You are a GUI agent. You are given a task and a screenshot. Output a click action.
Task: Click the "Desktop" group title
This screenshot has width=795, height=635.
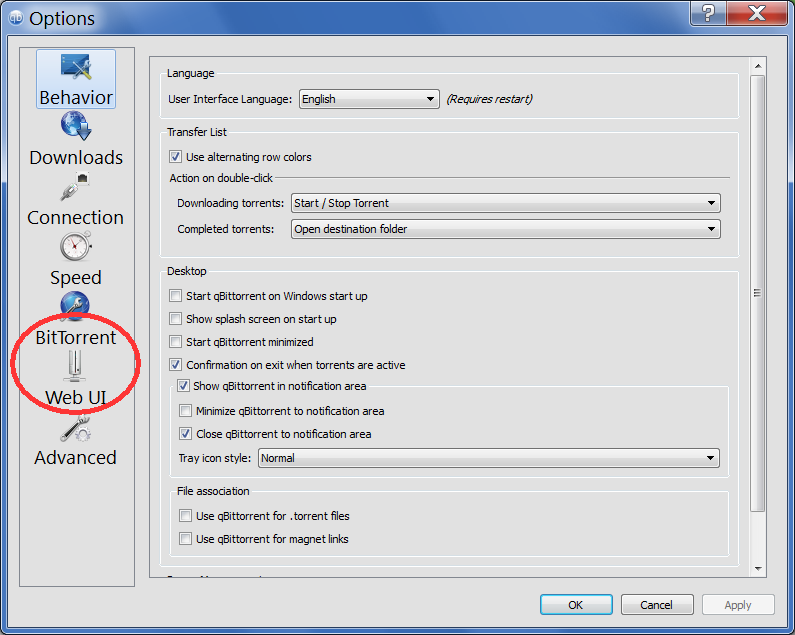coord(187,271)
